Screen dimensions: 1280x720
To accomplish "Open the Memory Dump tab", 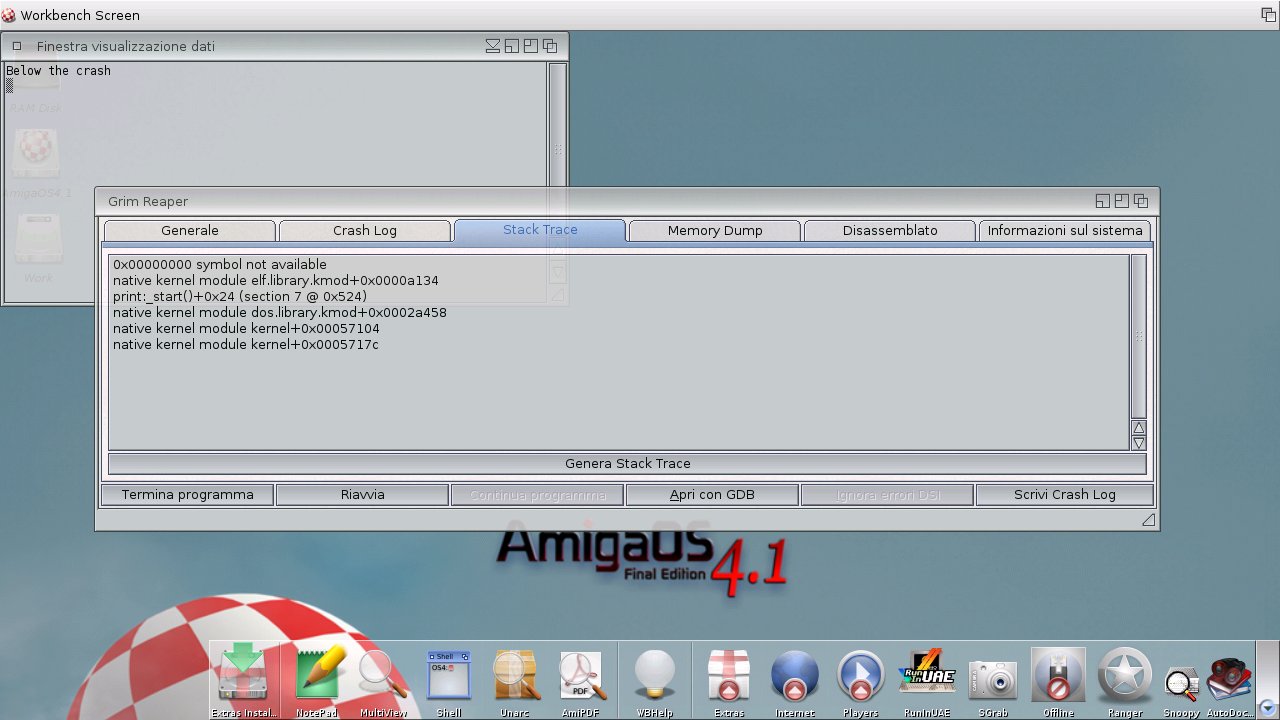I will pos(715,230).
